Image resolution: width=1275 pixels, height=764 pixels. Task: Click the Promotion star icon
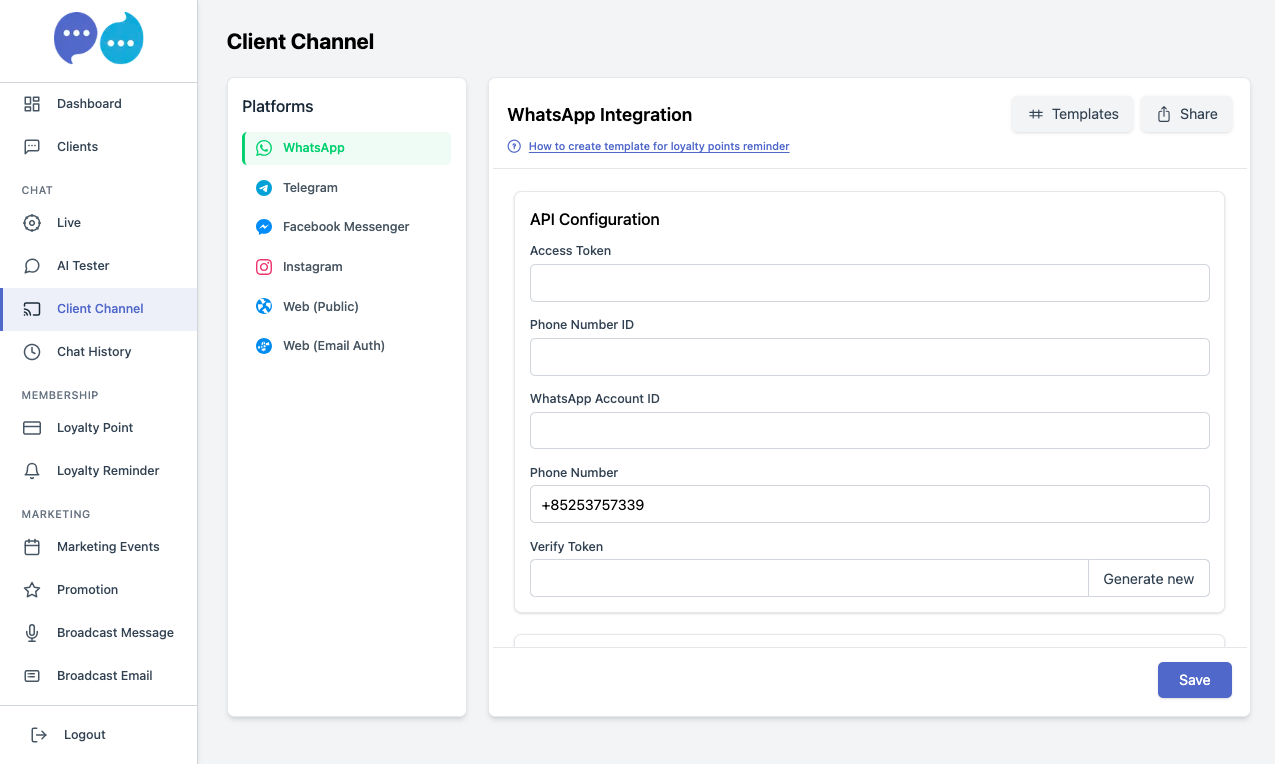click(32, 590)
